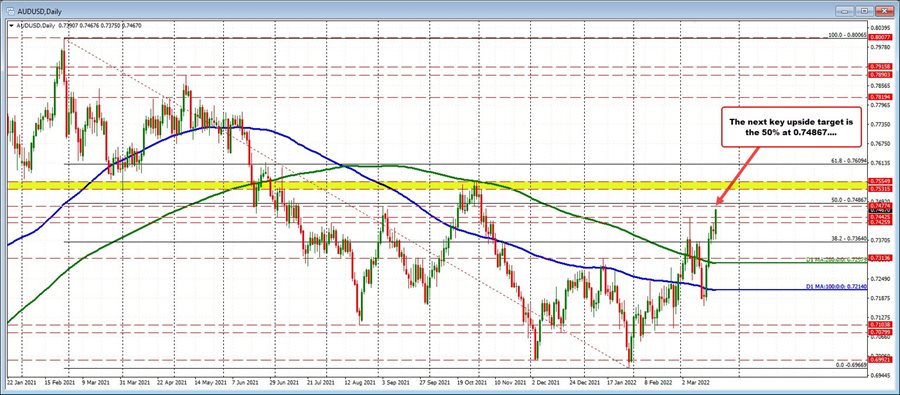Click the 19 Oct 2021 date label
The image size is (900, 395).
point(471,381)
